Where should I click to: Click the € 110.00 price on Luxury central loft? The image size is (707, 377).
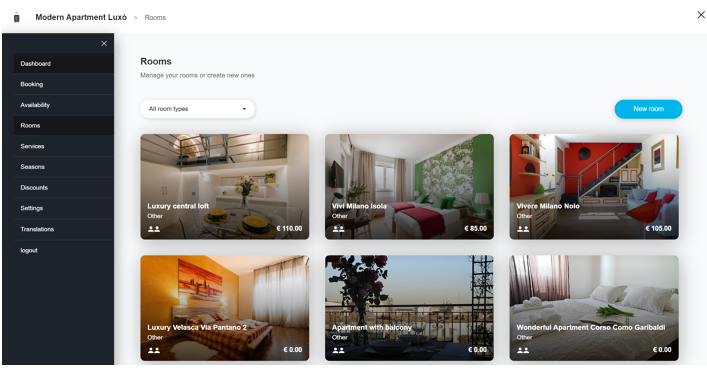289,229
